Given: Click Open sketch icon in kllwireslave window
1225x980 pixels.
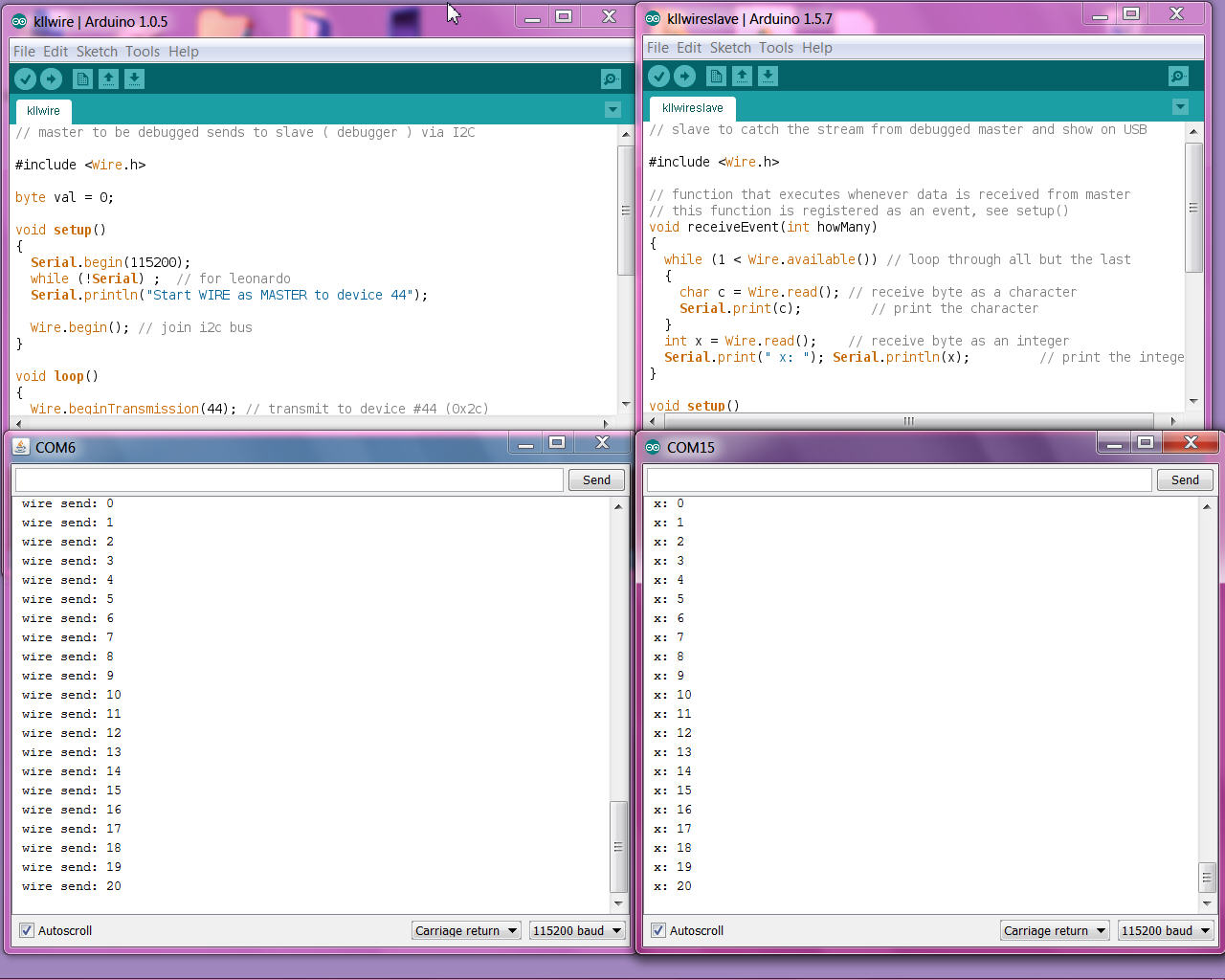Looking at the screenshot, I should [742, 77].
